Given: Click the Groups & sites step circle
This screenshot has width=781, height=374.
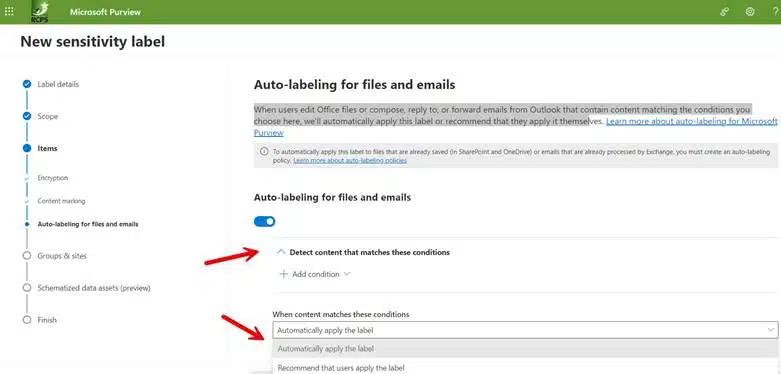Looking at the screenshot, I should [27, 255].
